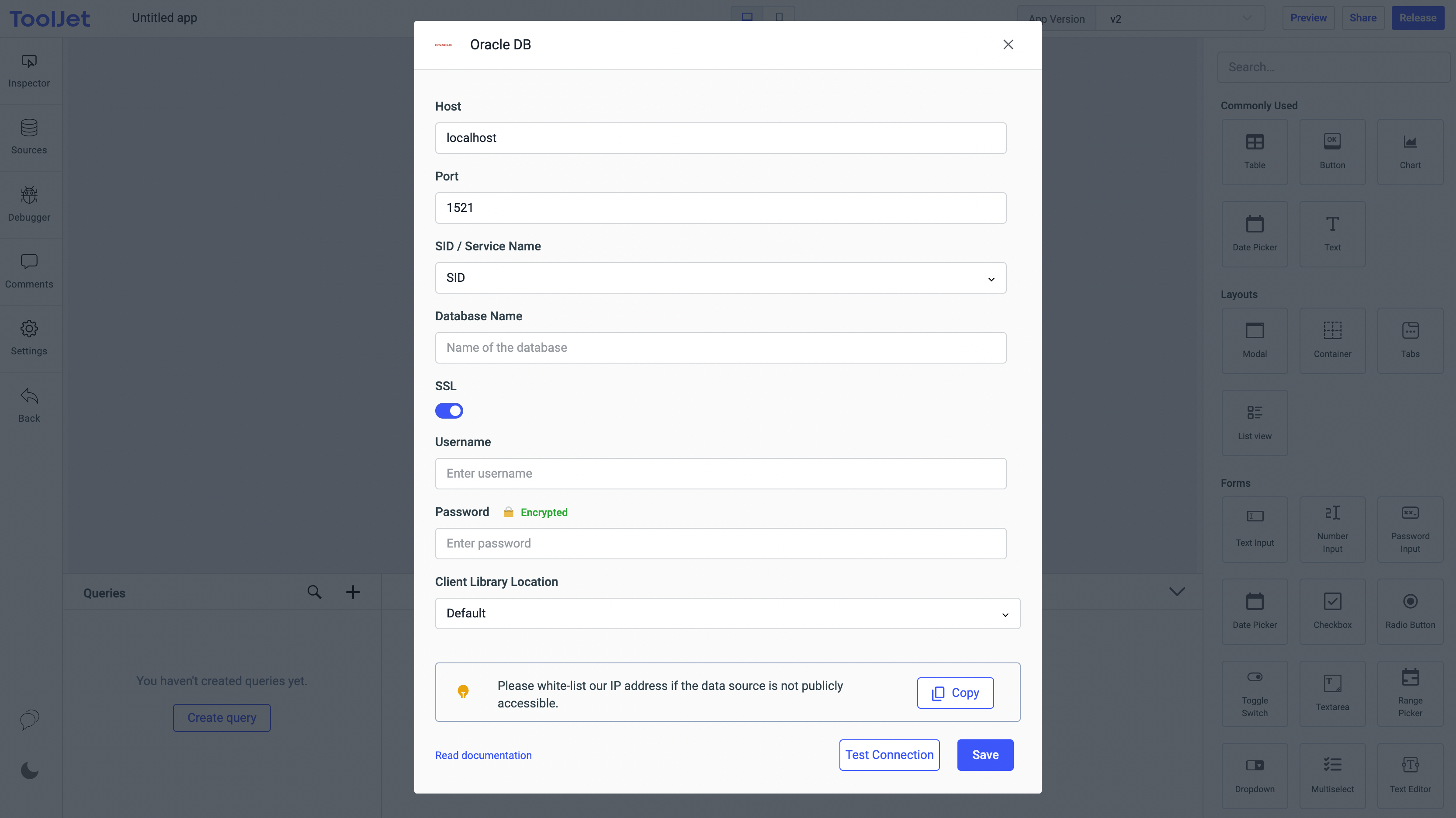The image size is (1456, 818).
Task: Open the Inspector panel icon
Action: [29, 61]
